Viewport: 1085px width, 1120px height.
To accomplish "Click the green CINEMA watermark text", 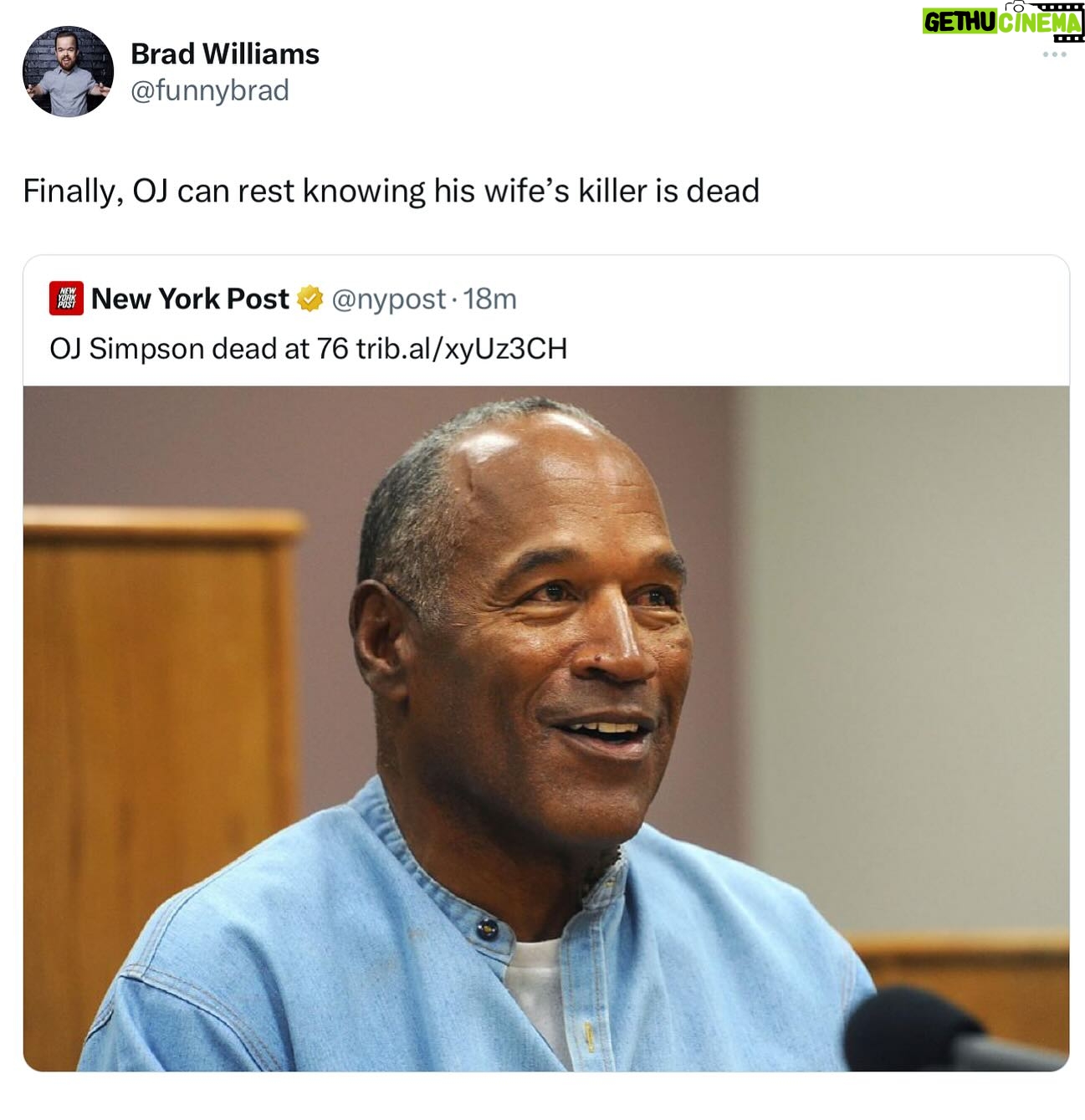I will coord(1038,23).
